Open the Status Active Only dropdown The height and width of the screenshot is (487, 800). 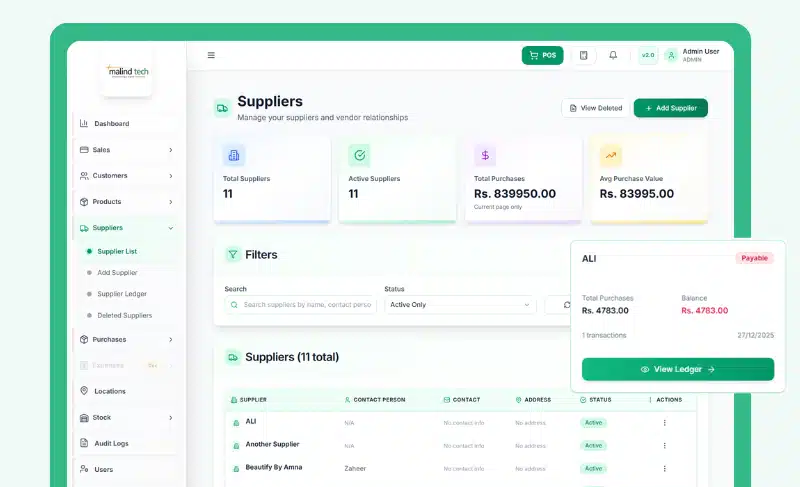coord(460,304)
